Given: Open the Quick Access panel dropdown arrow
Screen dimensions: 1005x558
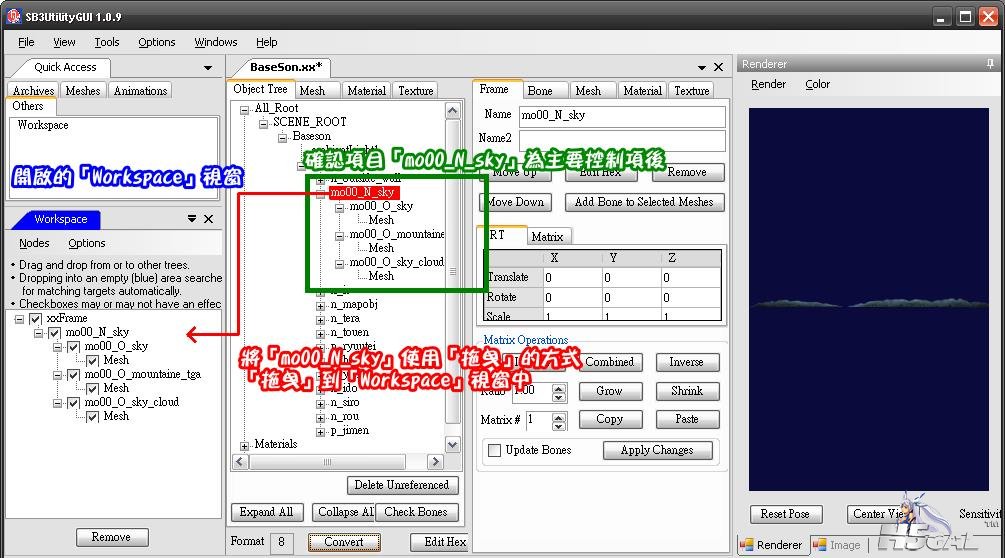Looking at the screenshot, I should (208, 68).
